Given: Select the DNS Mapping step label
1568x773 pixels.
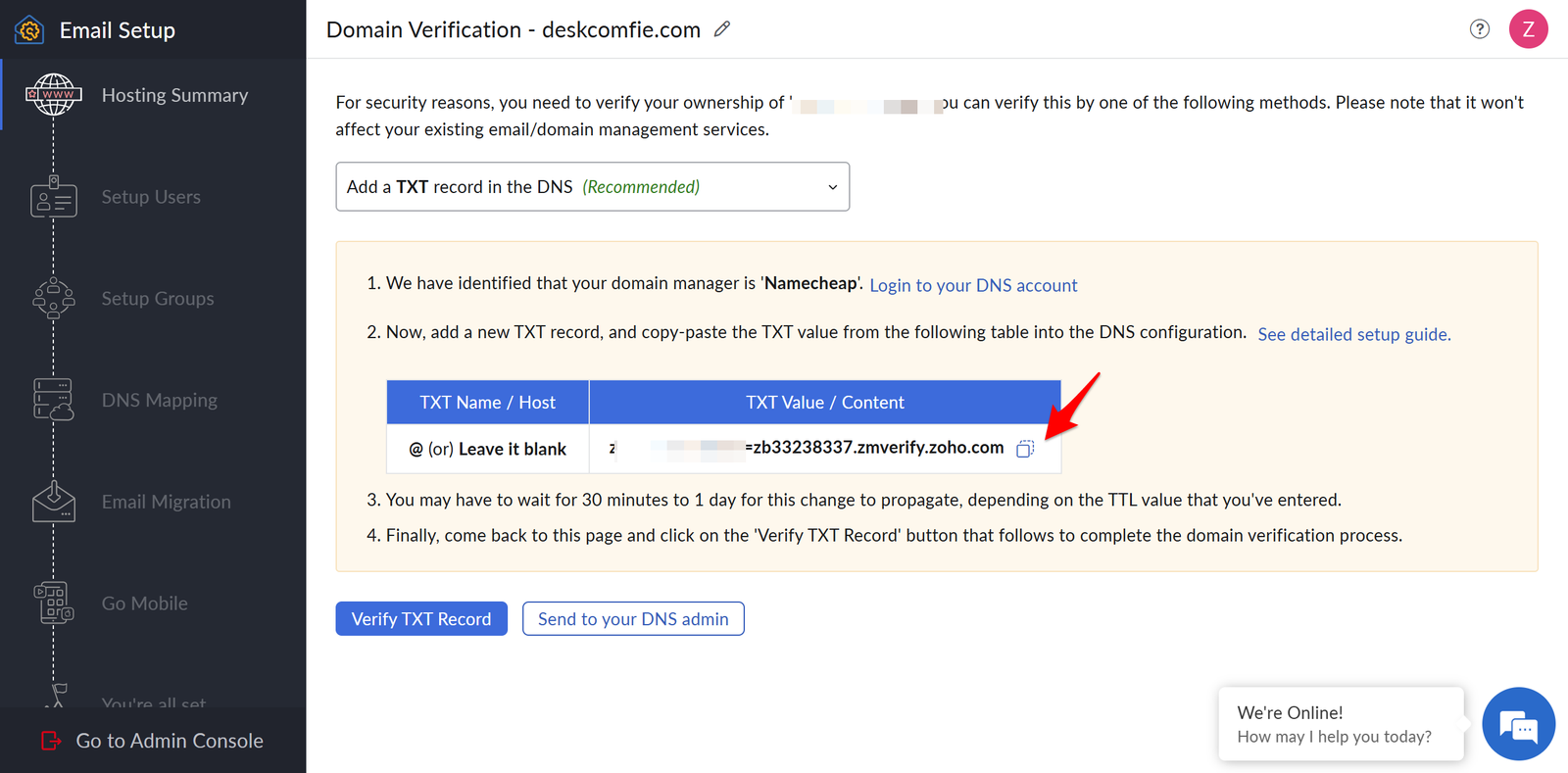Looking at the screenshot, I should pos(160,400).
